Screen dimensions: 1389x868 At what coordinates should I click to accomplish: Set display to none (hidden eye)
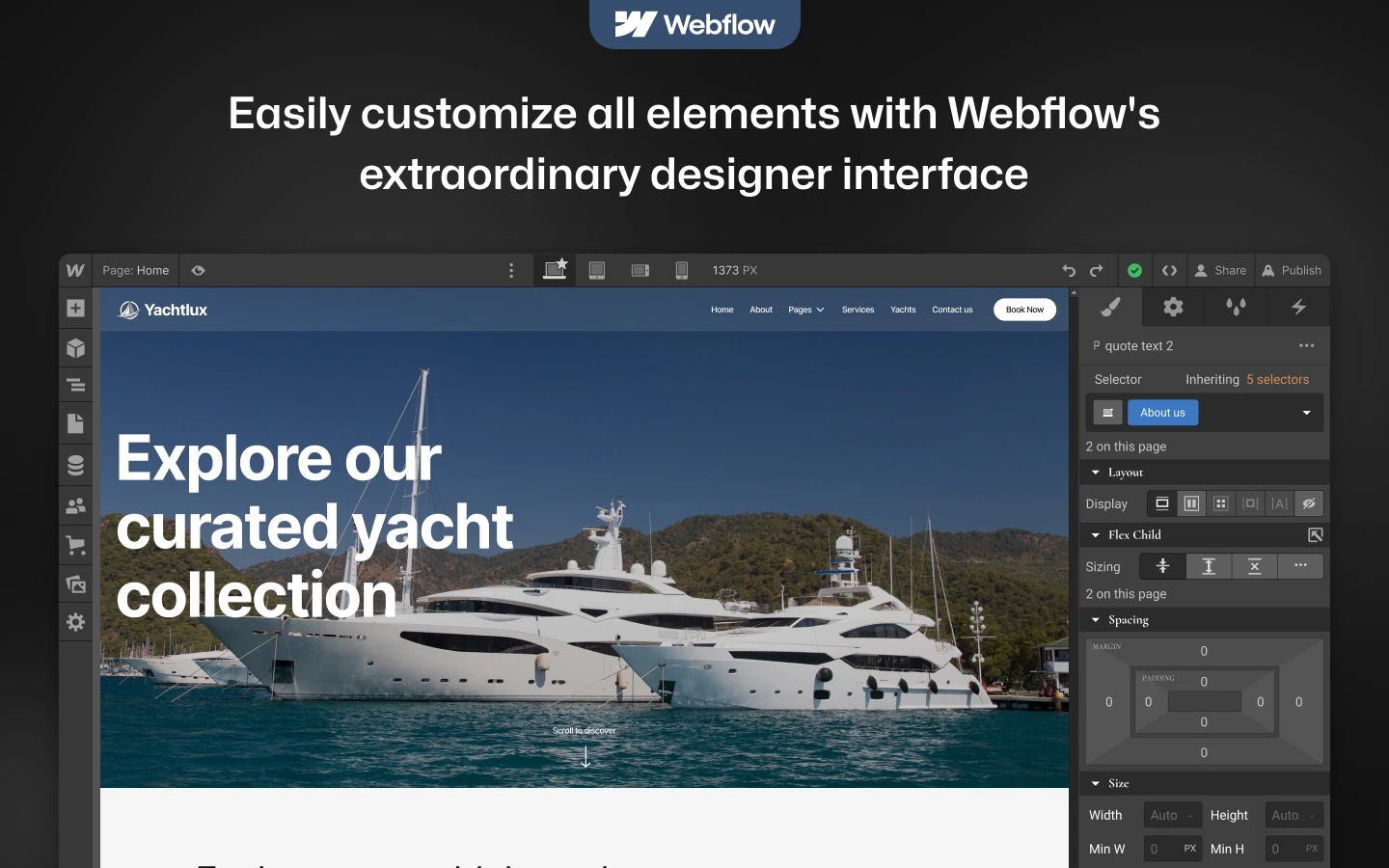pyautogui.click(x=1309, y=503)
